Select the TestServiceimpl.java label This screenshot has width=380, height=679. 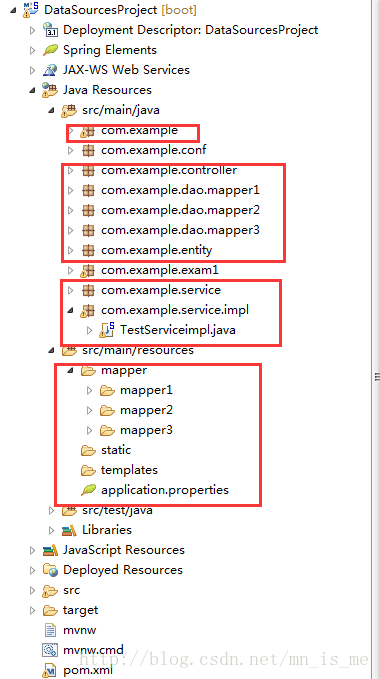(178, 330)
